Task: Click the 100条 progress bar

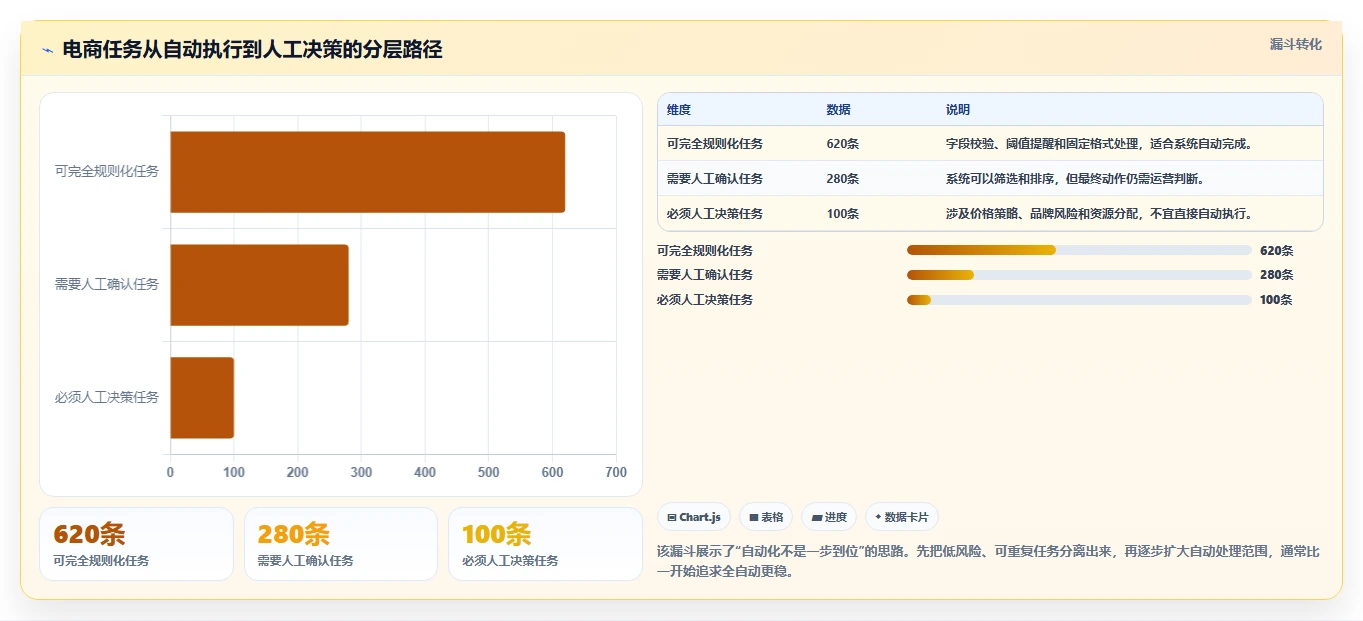Action: (x=1079, y=300)
